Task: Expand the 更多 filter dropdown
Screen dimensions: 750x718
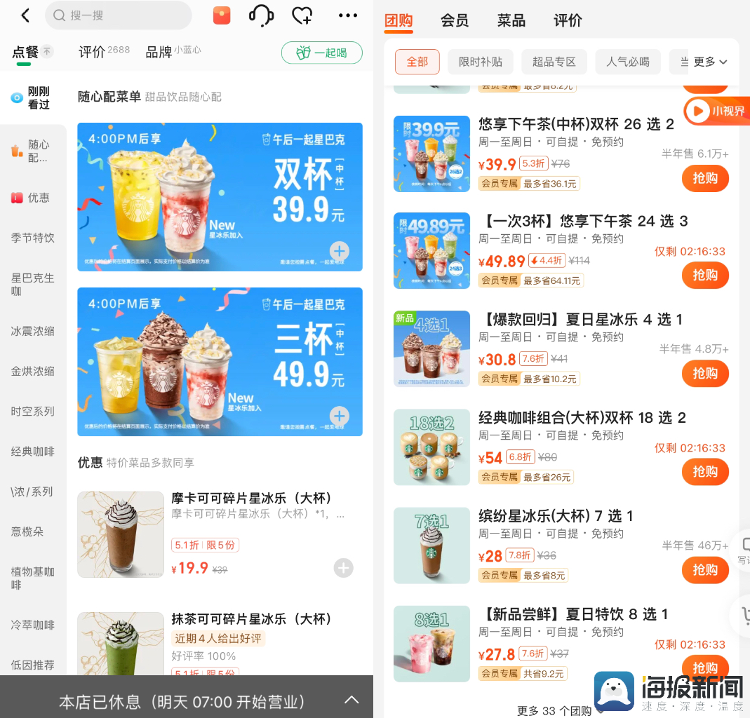Action: click(x=710, y=62)
